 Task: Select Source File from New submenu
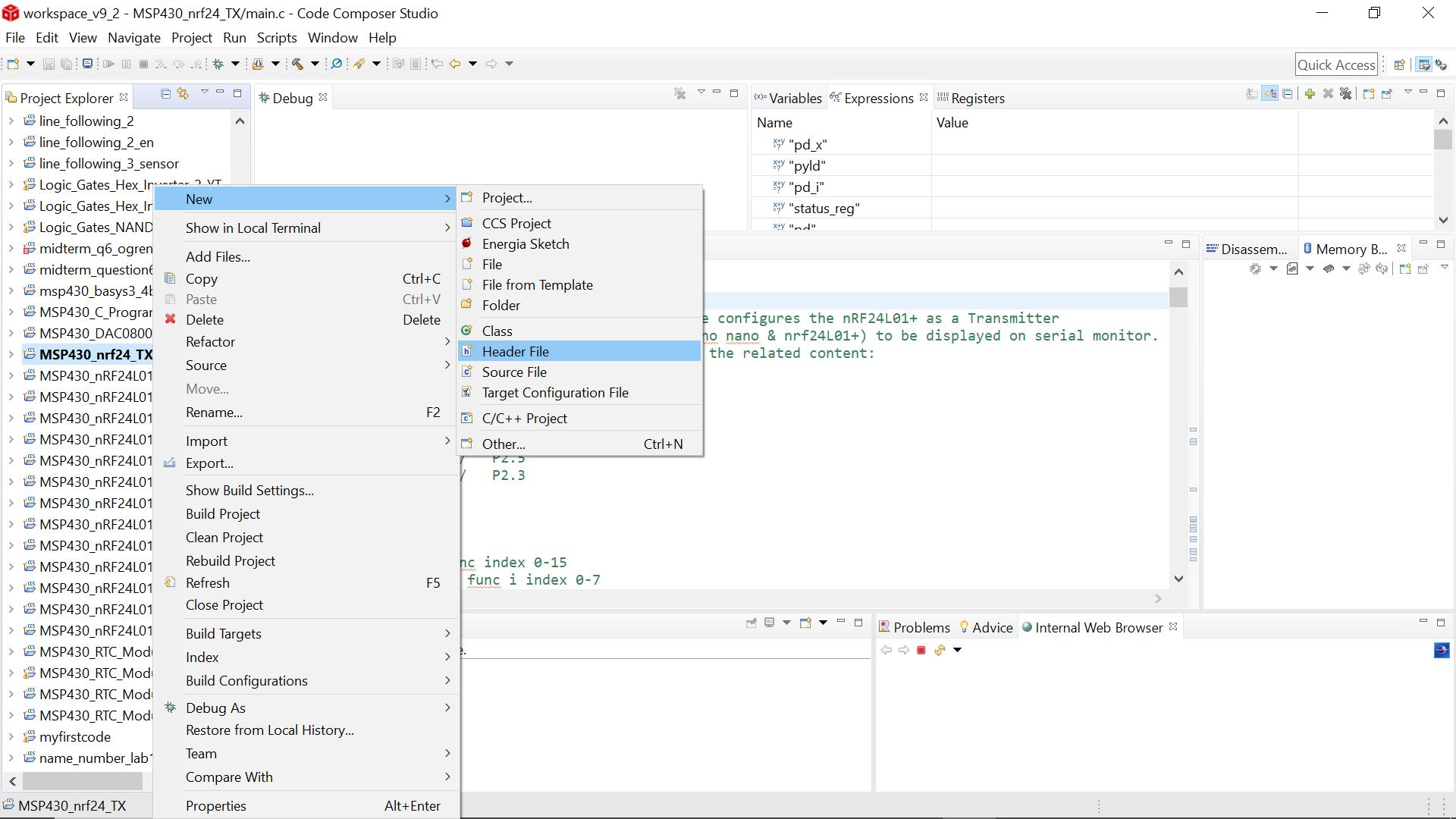[x=579, y=372]
